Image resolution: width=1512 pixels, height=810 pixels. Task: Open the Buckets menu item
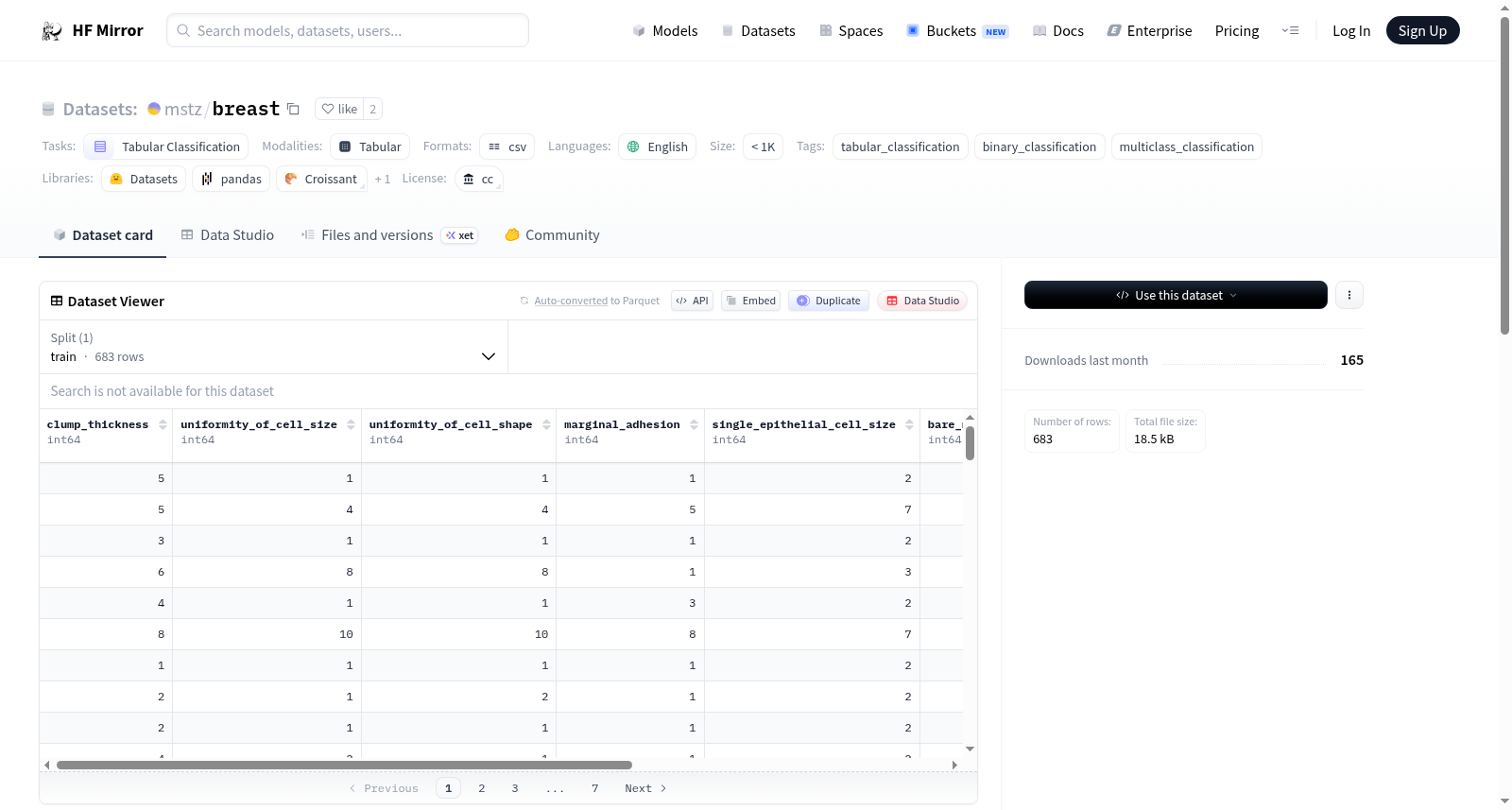[x=957, y=30]
